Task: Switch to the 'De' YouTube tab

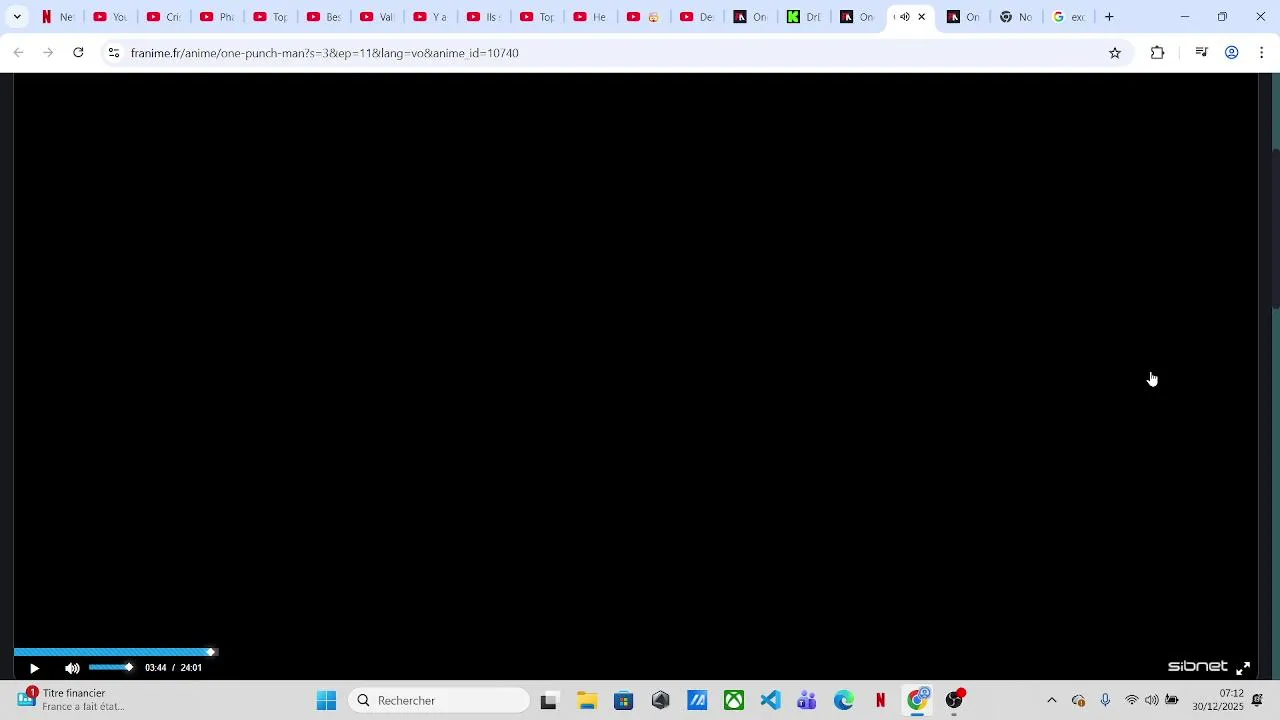Action: [x=698, y=17]
